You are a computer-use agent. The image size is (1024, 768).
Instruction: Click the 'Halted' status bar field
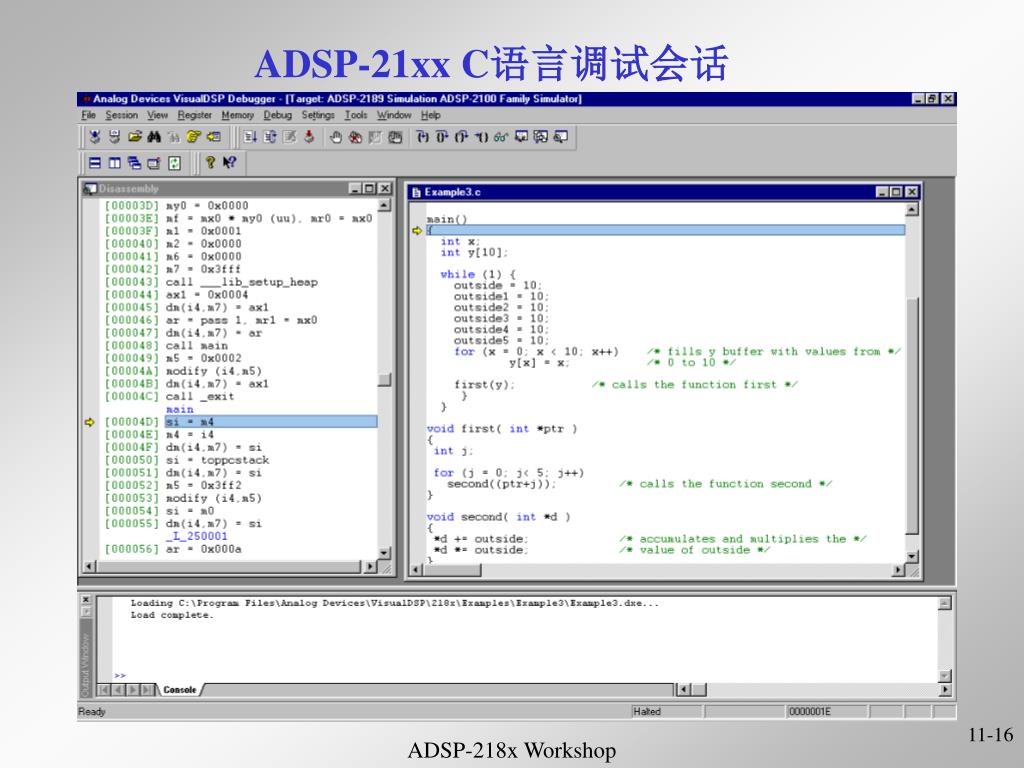pos(666,712)
